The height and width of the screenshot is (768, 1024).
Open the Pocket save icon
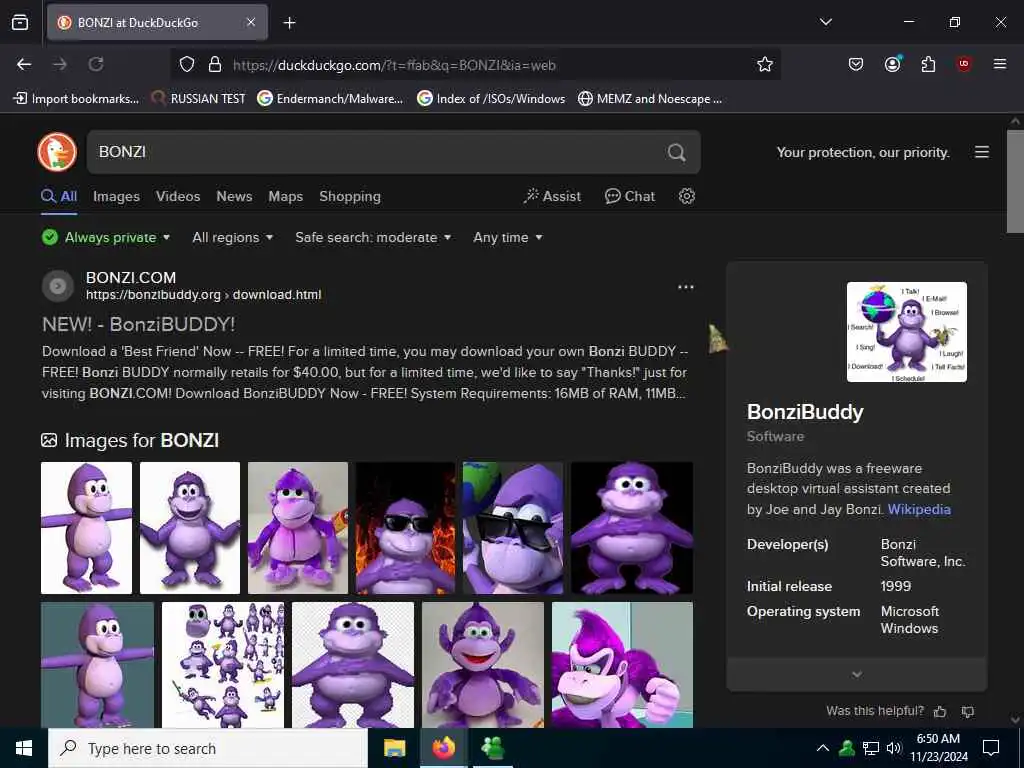coord(856,64)
